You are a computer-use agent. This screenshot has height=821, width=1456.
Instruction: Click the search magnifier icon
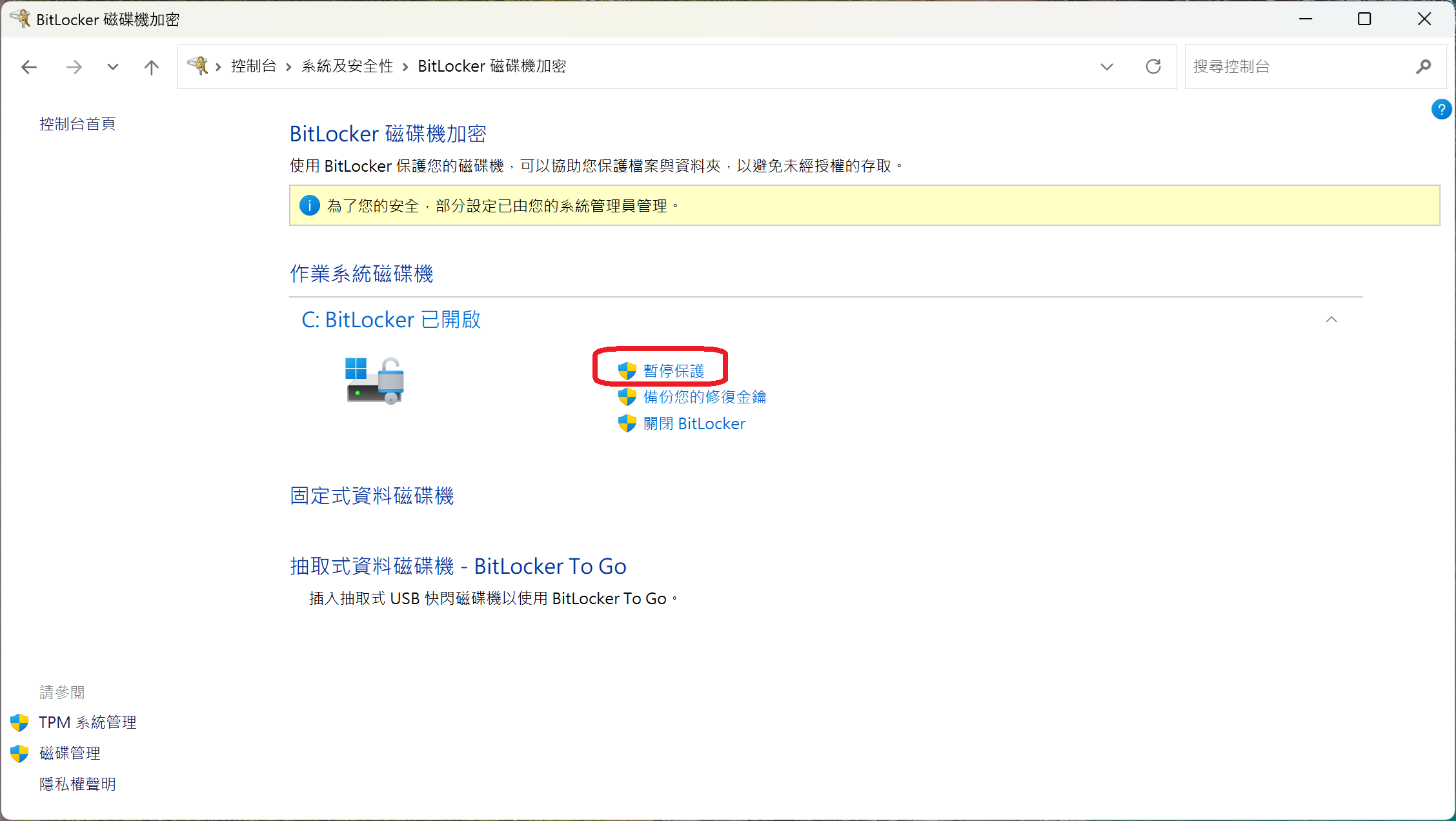click(1424, 66)
